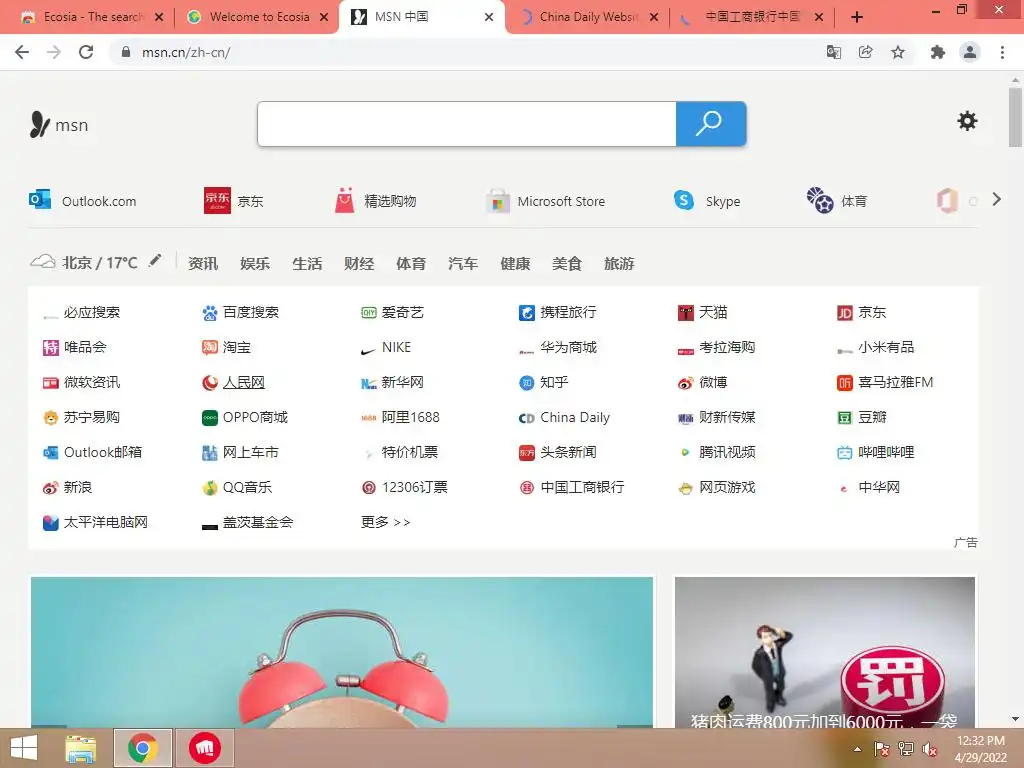This screenshot has height=768, width=1024.
Task: Go forward with the arrow button
Action: pyautogui.click(x=54, y=52)
